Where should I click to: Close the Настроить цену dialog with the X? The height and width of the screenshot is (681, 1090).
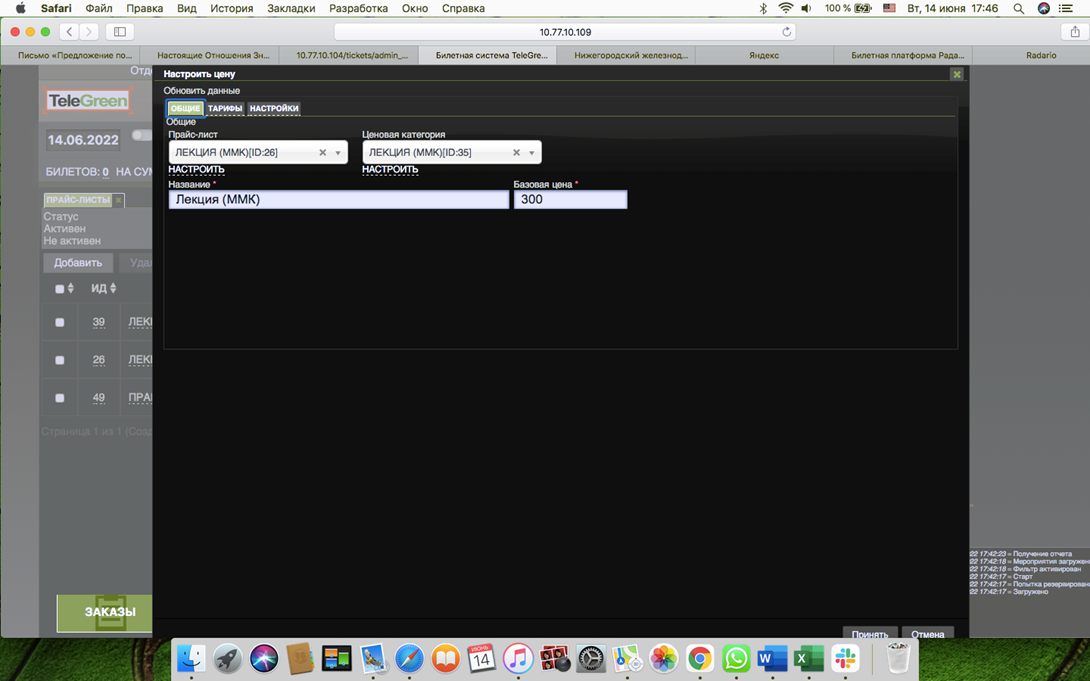(956, 74)
